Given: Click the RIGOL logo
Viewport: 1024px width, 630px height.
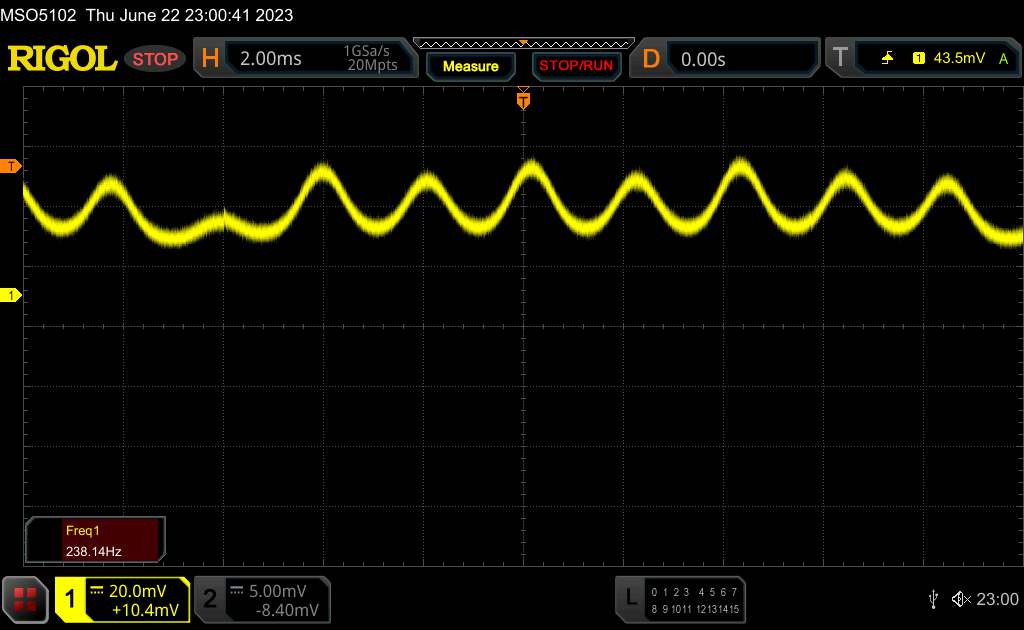Looking at the screenshot, I should [62, 59].
